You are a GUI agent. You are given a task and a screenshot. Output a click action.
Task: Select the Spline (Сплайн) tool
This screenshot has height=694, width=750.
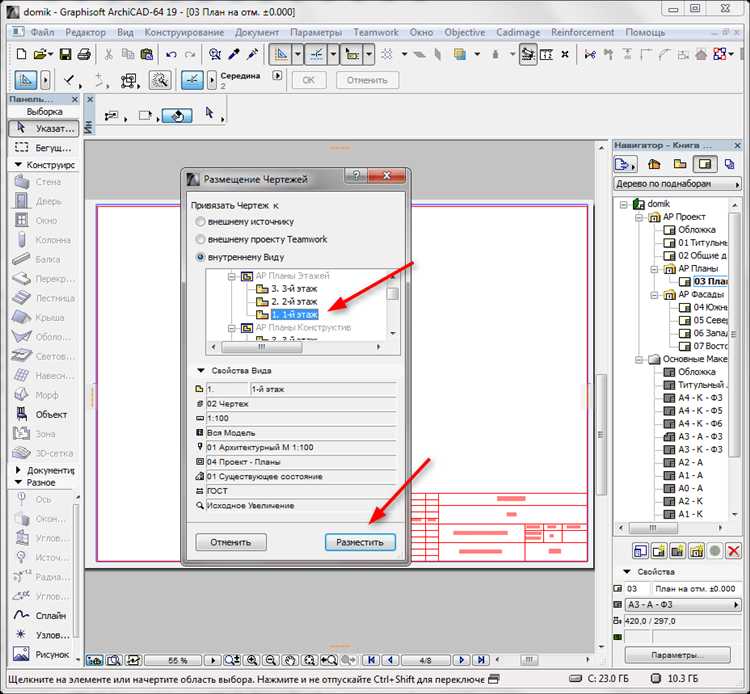pyautogui.click(x=42, y=616)
